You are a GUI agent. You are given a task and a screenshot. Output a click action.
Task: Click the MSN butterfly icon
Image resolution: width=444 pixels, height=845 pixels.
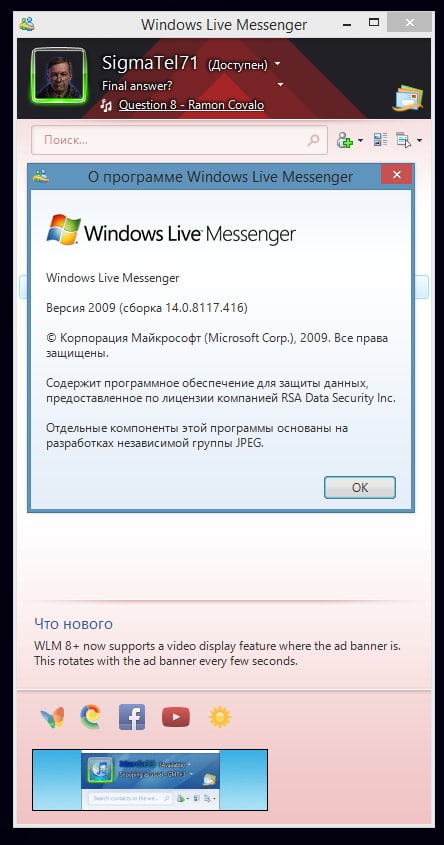point(52,717)
